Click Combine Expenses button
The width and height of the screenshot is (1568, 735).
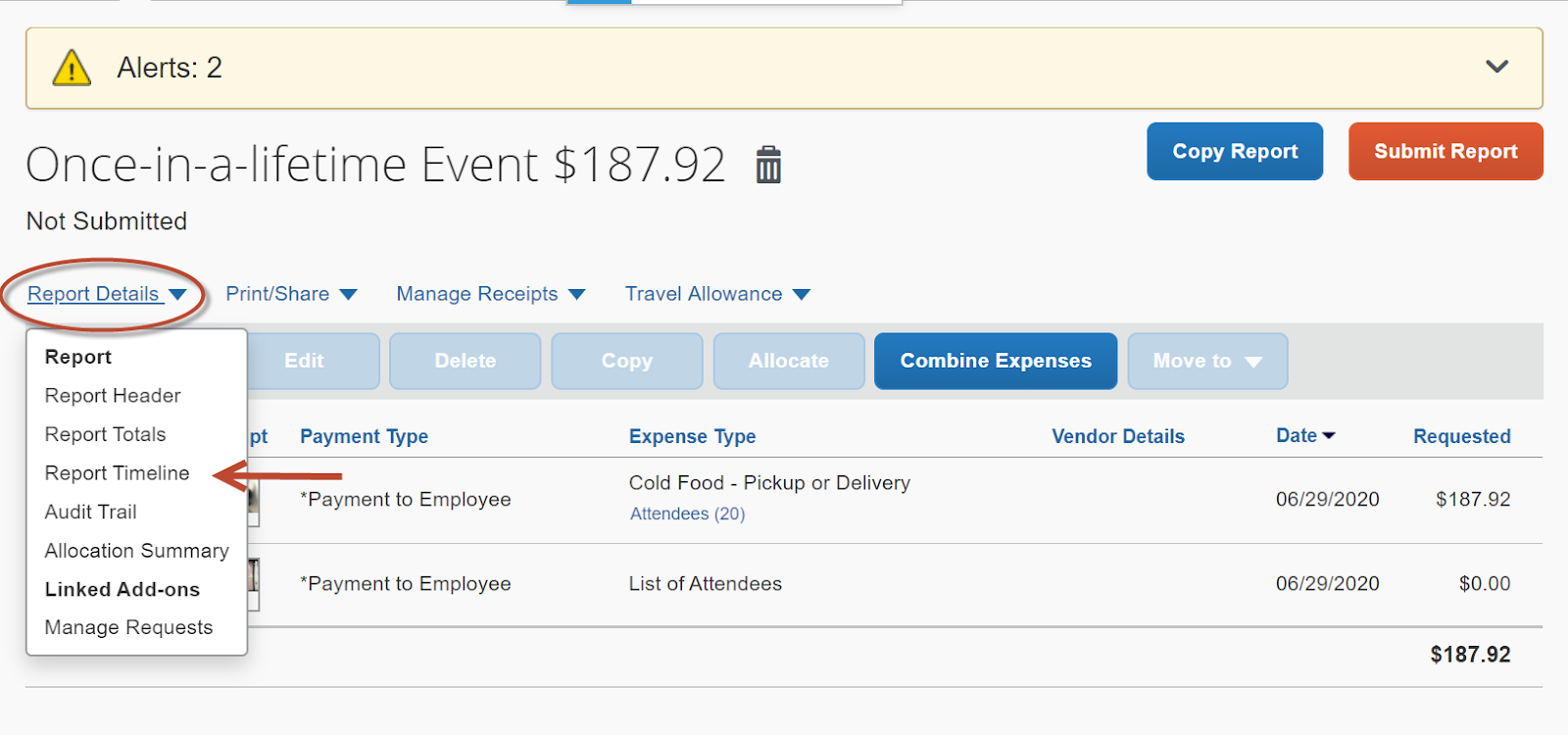996,361
